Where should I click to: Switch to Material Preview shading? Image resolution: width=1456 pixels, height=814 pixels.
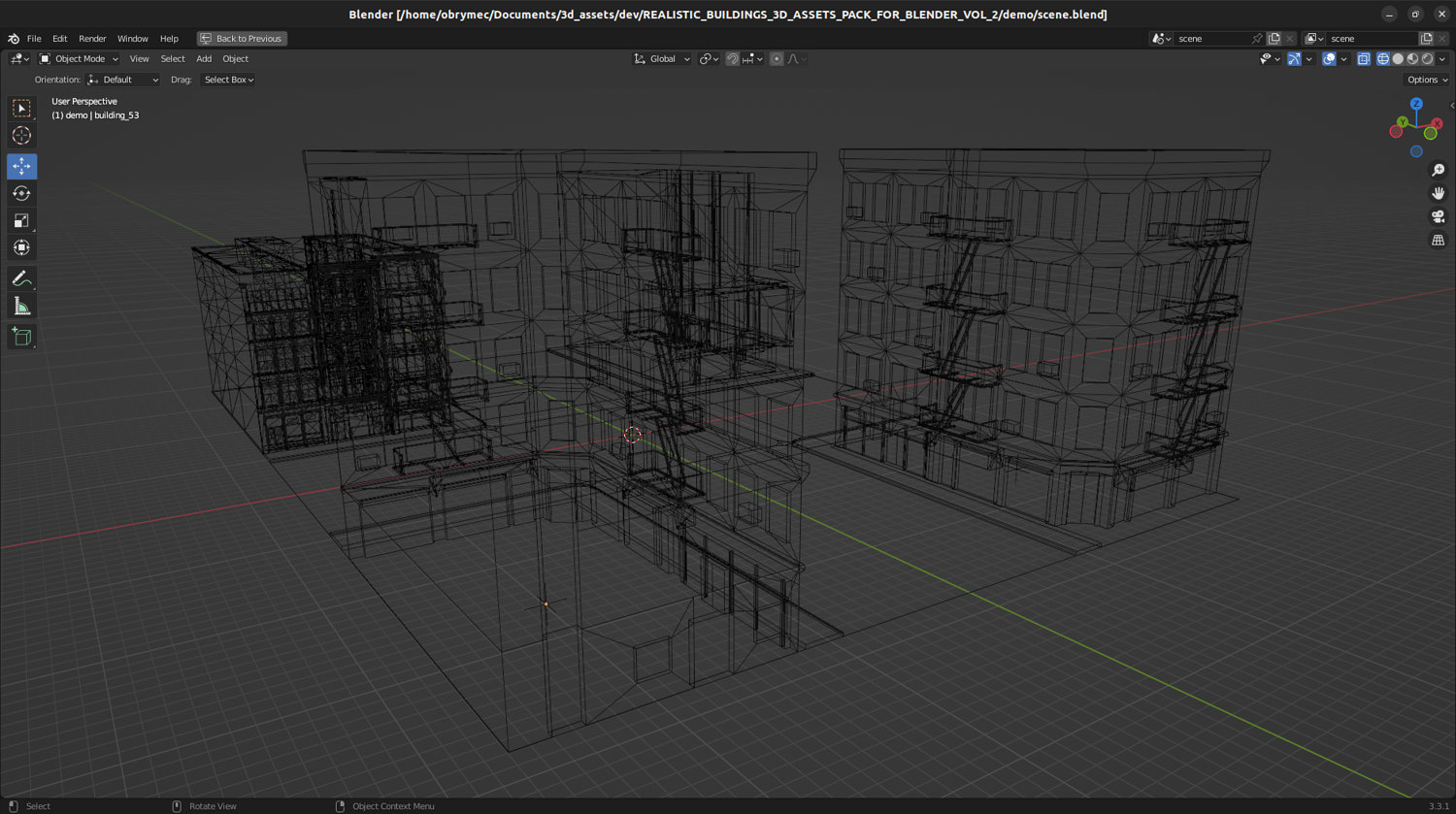(x=1412, y=59)
